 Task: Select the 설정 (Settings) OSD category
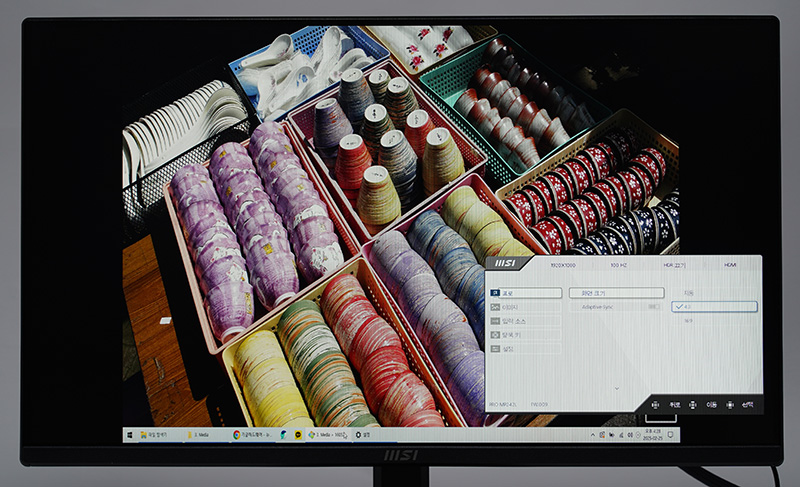[526, 348]
